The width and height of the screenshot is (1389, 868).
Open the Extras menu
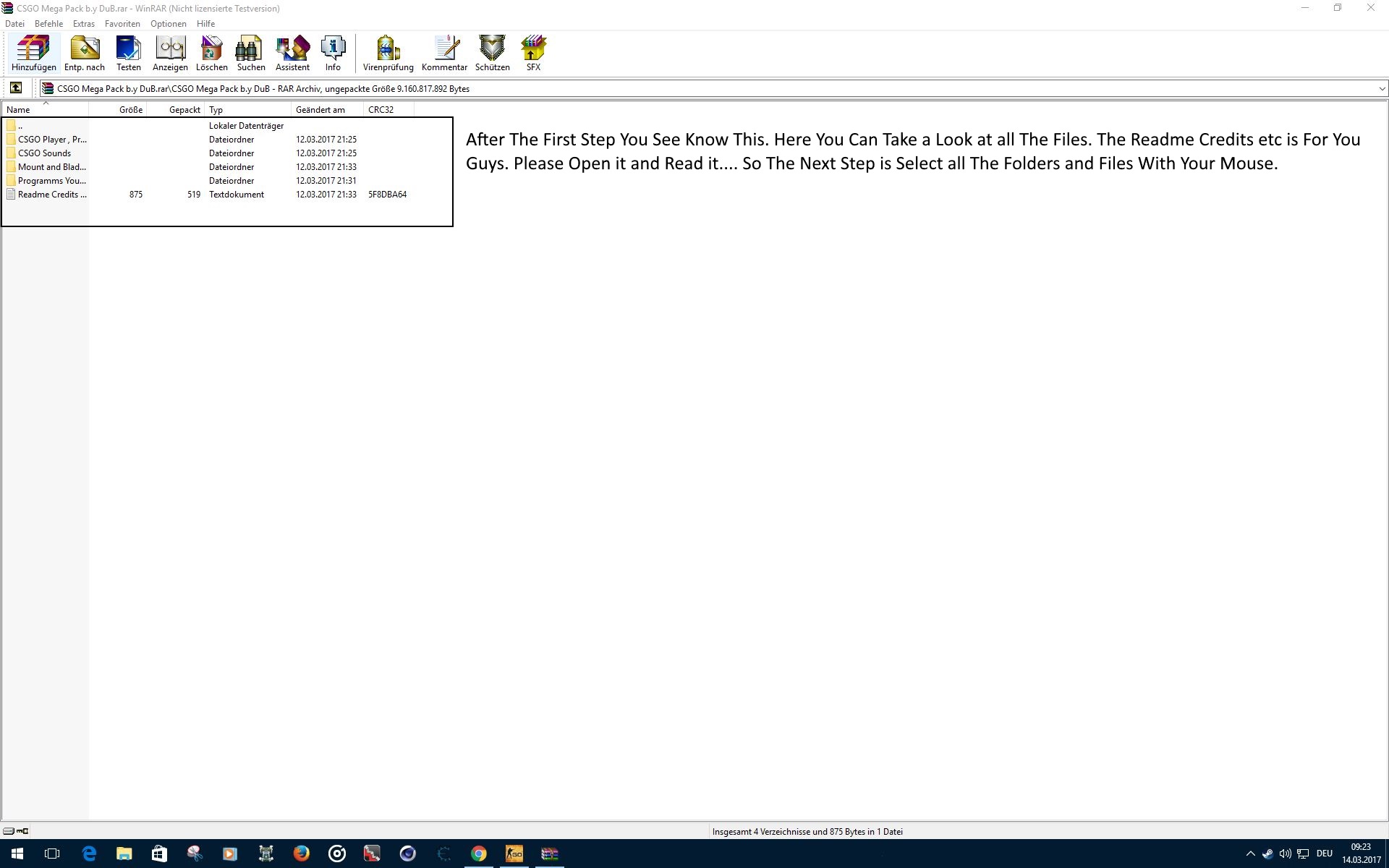click(84, 24)
